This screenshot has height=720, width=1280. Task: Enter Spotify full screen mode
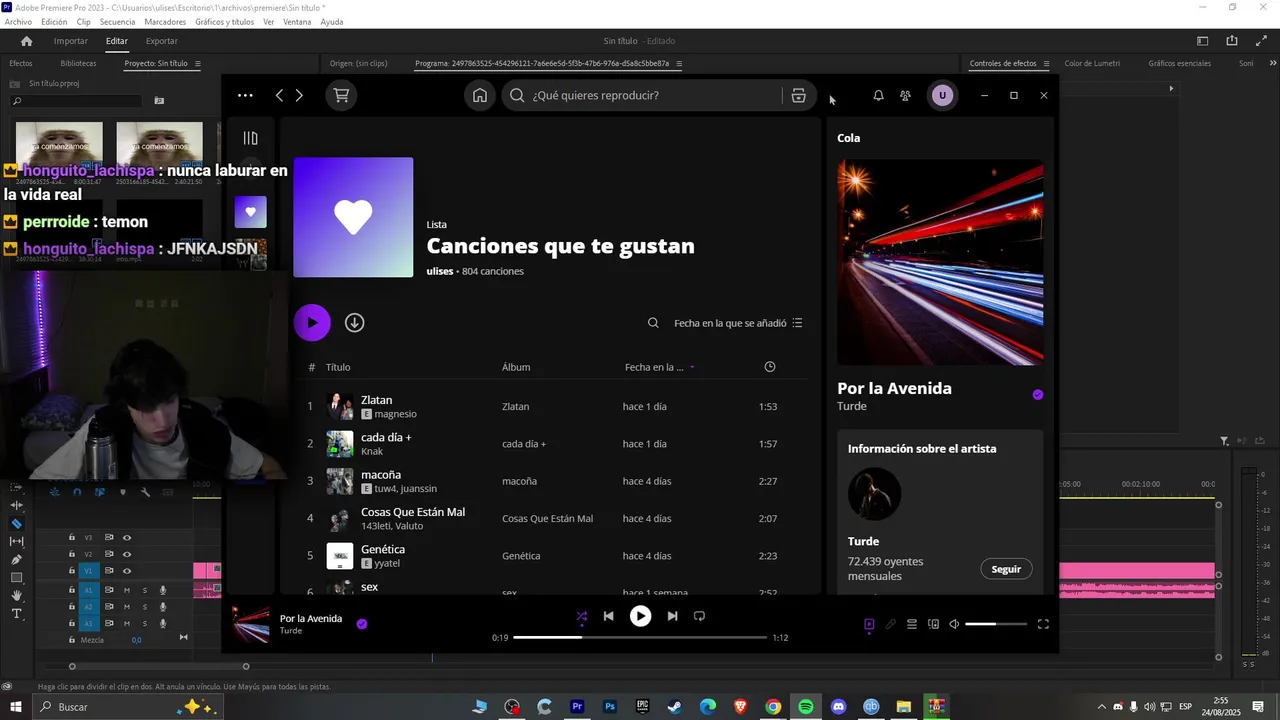click(1043, 624)
